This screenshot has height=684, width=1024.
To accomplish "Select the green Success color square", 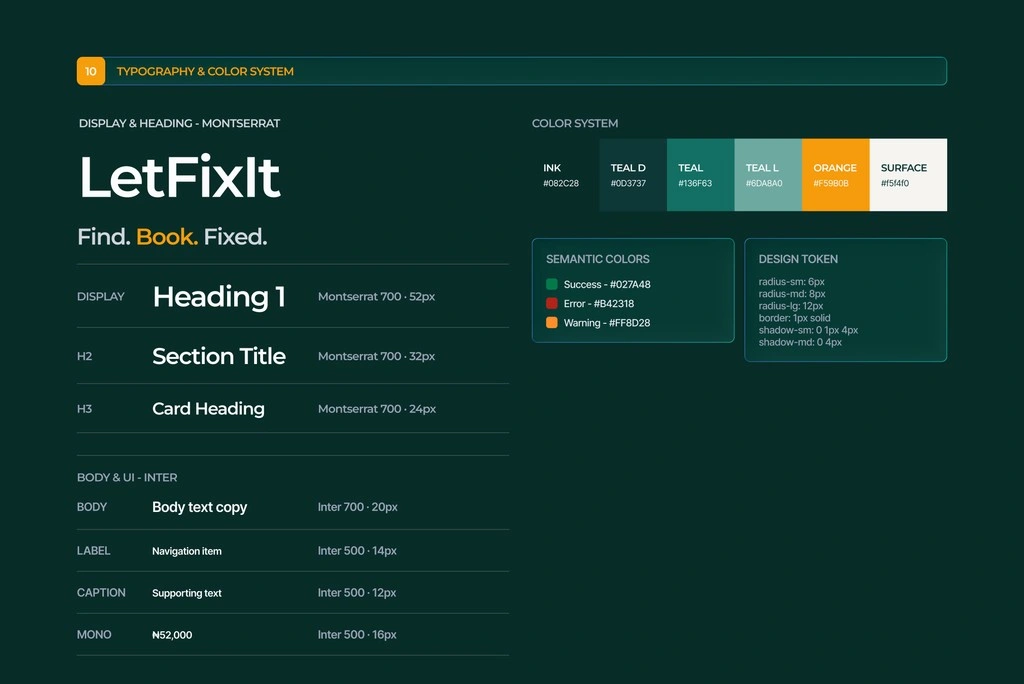I will [x=552, y=284].
